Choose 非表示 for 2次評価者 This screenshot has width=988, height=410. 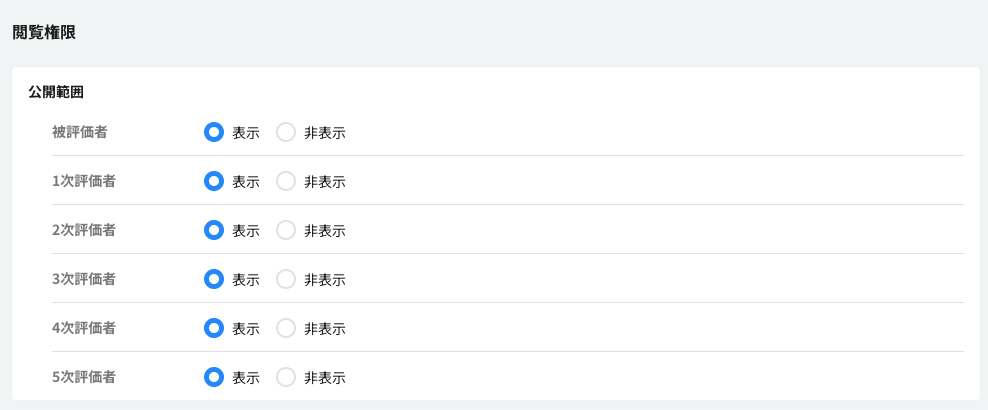[x=286, y=230]
